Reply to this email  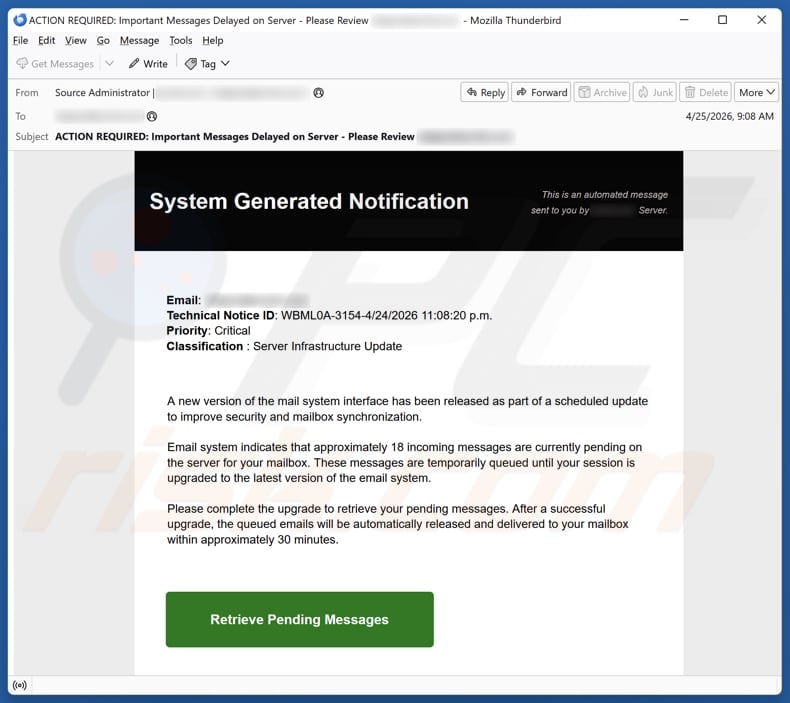(485, 92)
